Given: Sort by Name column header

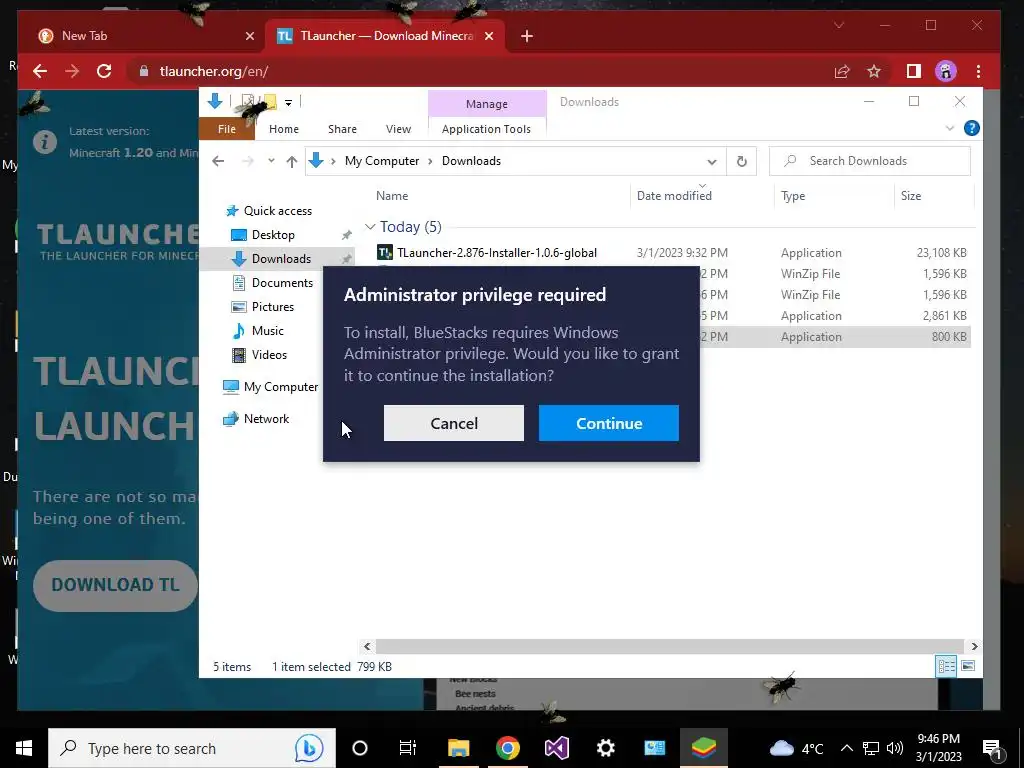Looking at the screenshot, I should point(392,196).
